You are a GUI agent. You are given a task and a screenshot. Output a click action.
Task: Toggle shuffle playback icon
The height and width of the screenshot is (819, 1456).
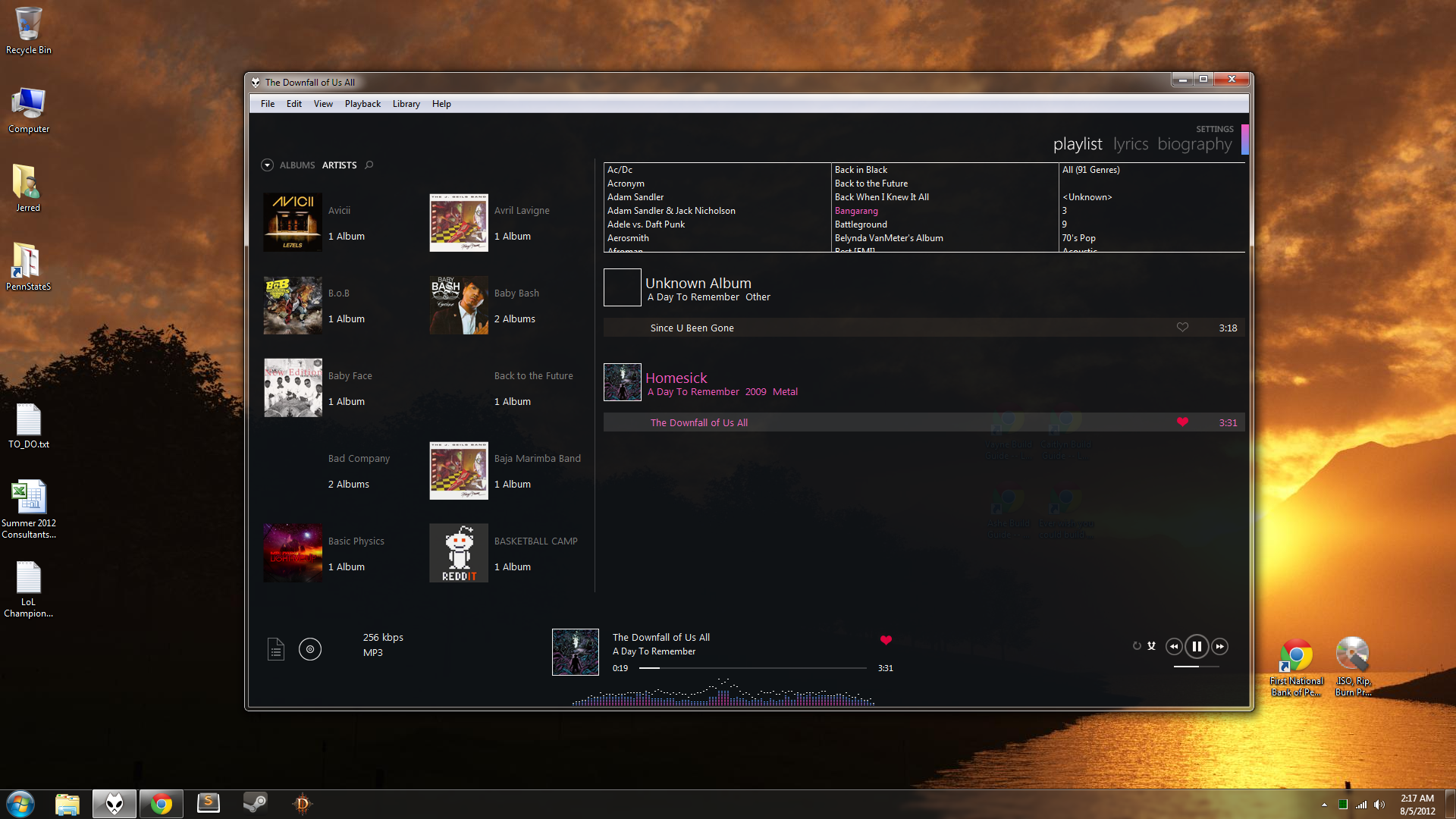tap(1151, 646)
